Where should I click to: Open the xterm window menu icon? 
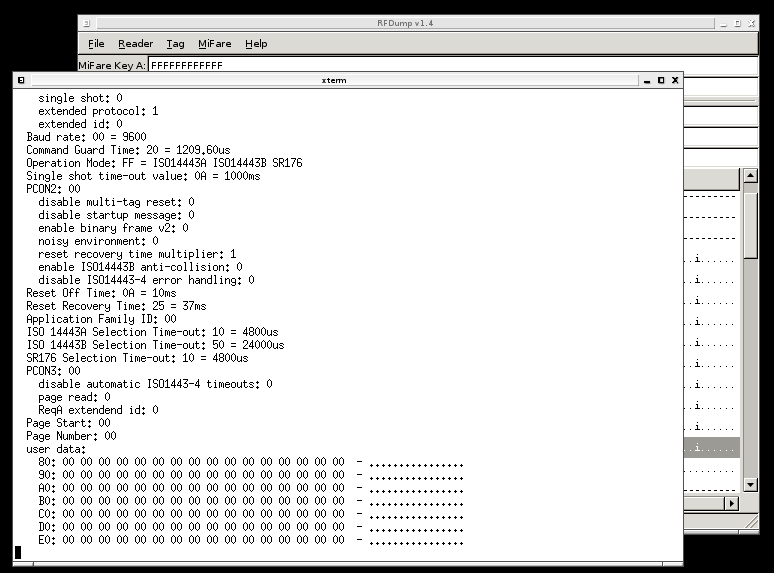(21, 80)
